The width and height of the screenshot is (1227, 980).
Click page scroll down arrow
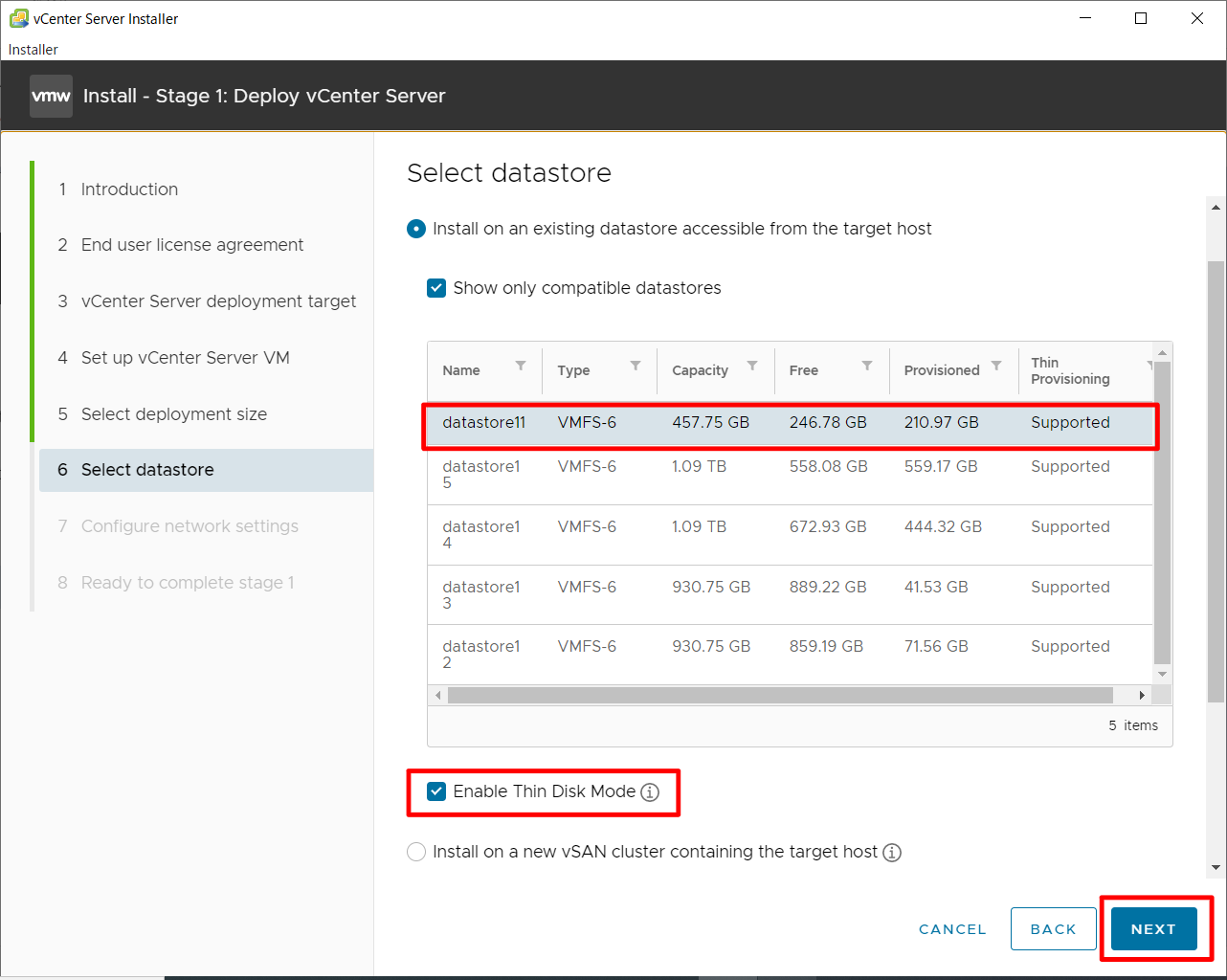1216,868
